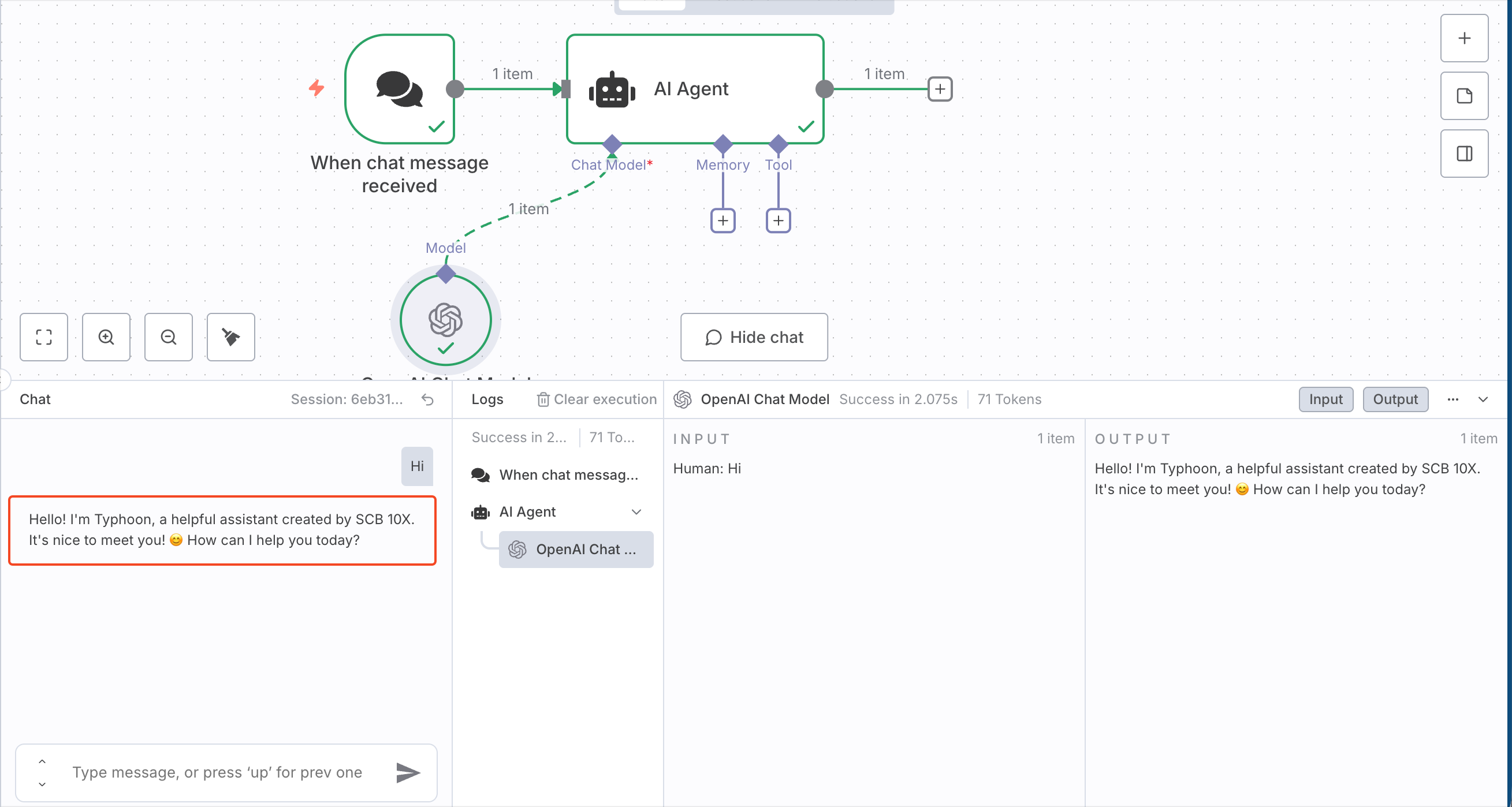Add a node with the top-right plus button
The image size is (1512, 807).
[1464, 39]
